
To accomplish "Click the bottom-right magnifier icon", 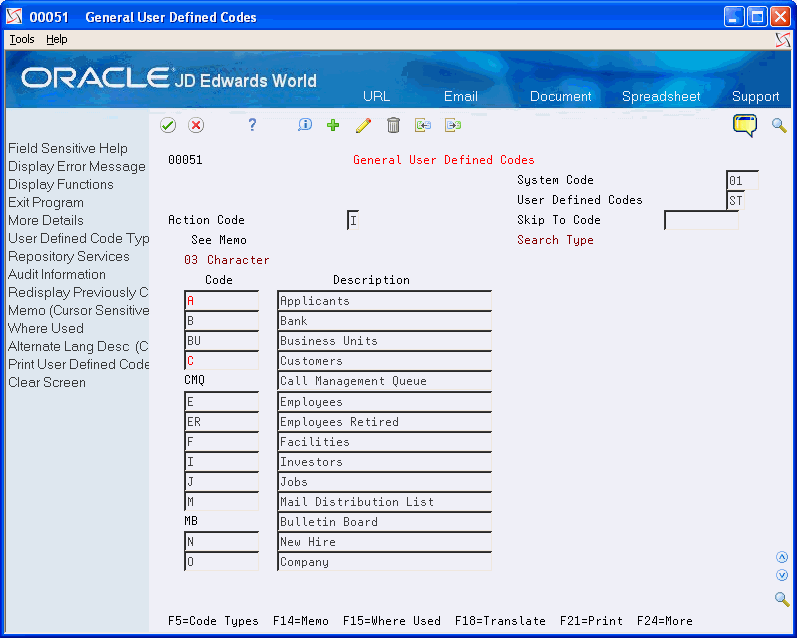I will pyautogui.click(x=782, y=599).
